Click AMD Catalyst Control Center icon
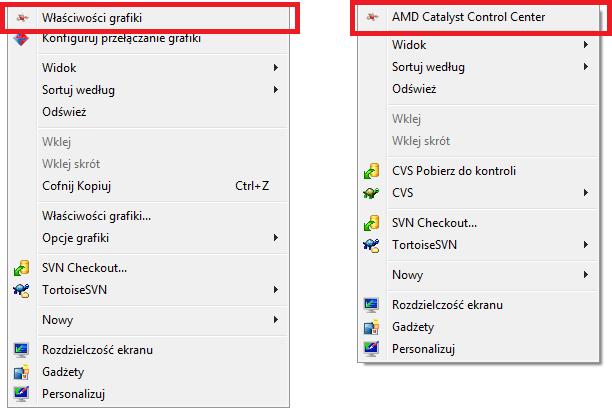 pos(372,17)
